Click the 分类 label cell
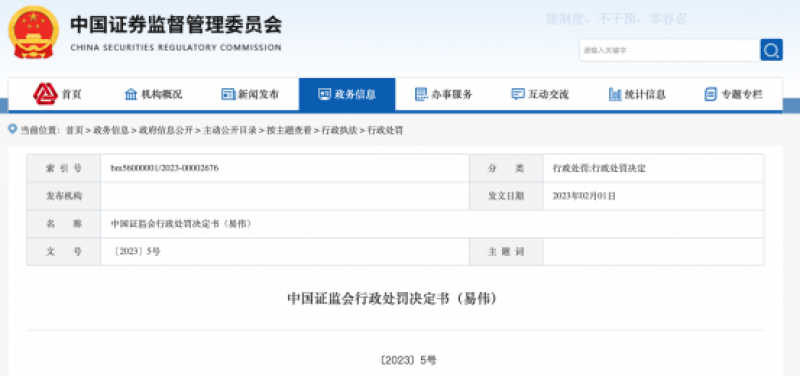 click(x=506, y=168)
